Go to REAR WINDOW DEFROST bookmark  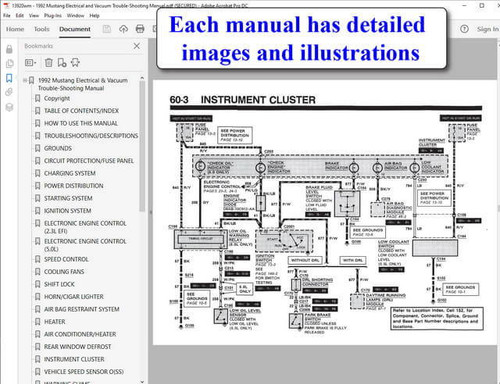click(x=78, y=347)
